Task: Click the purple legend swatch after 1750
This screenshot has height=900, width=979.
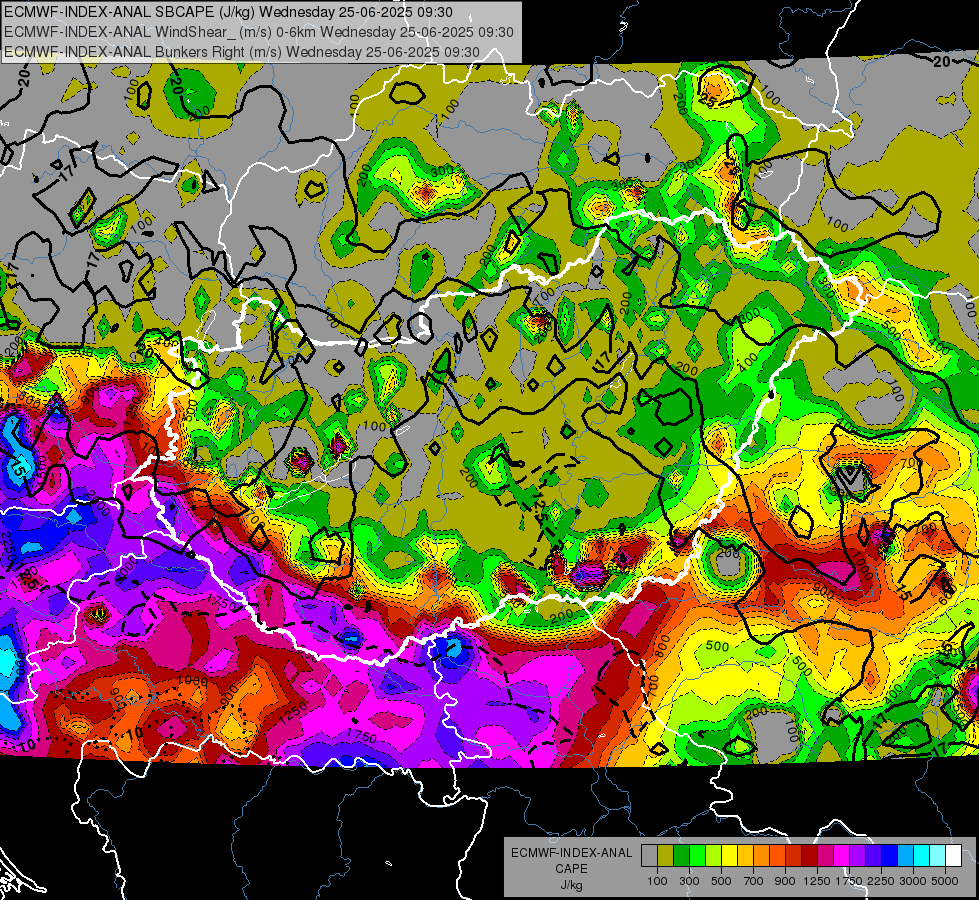Action: click(x=857, y=856)
